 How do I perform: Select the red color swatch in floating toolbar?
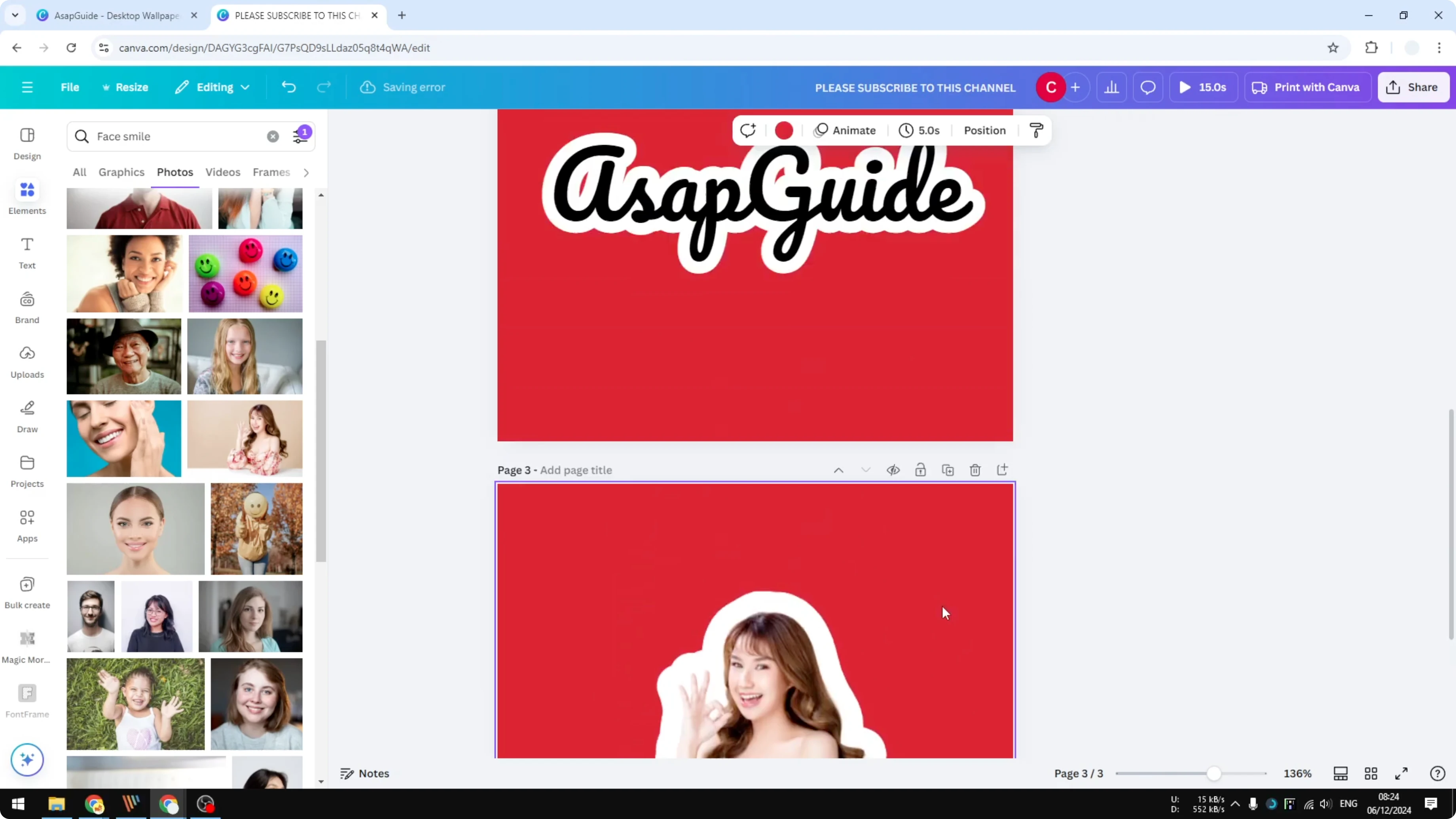[783, 130]
